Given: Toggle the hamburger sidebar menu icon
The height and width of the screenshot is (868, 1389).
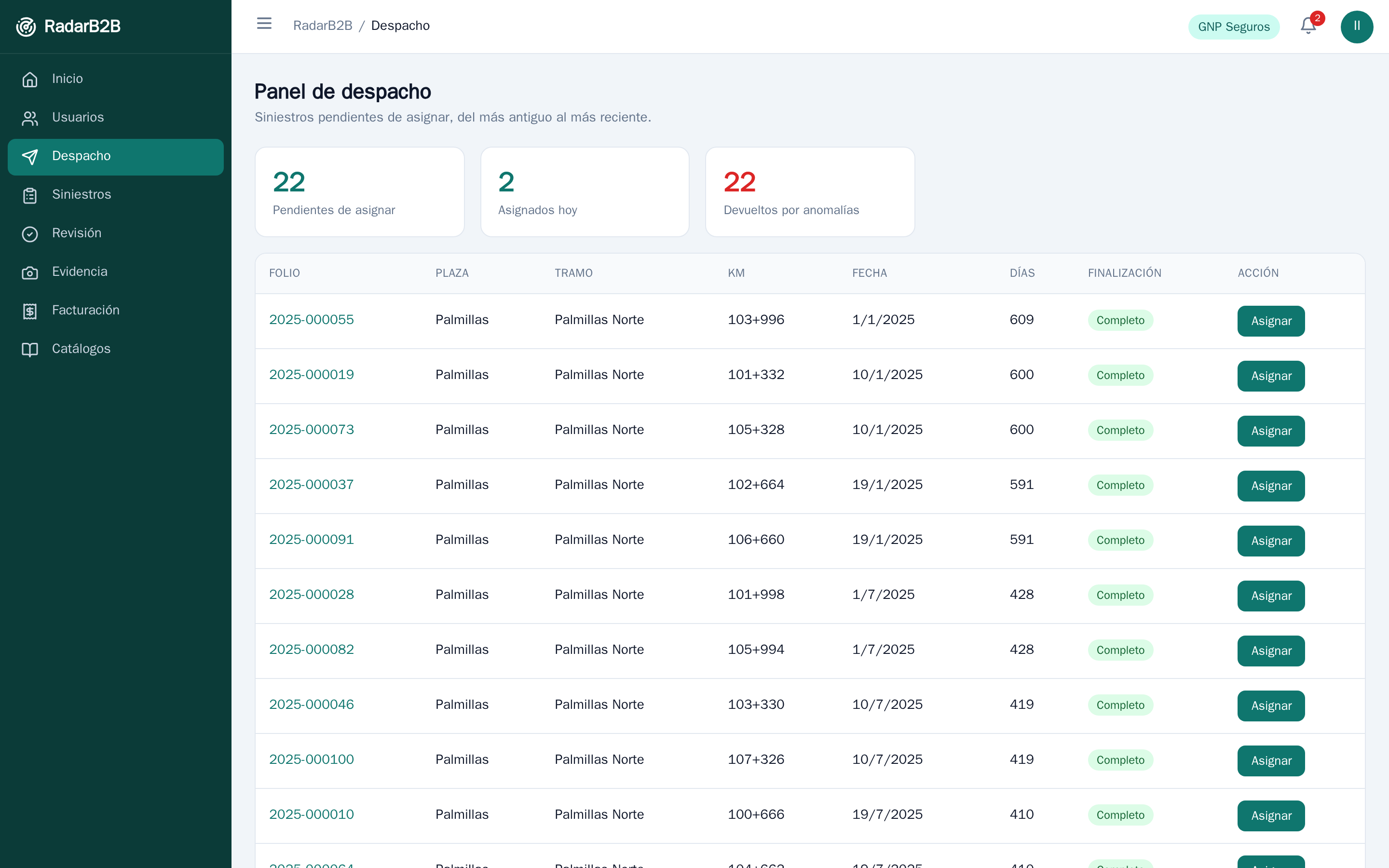Looking at the screenshot, I should pyautogui.click(x=264, y=24).
